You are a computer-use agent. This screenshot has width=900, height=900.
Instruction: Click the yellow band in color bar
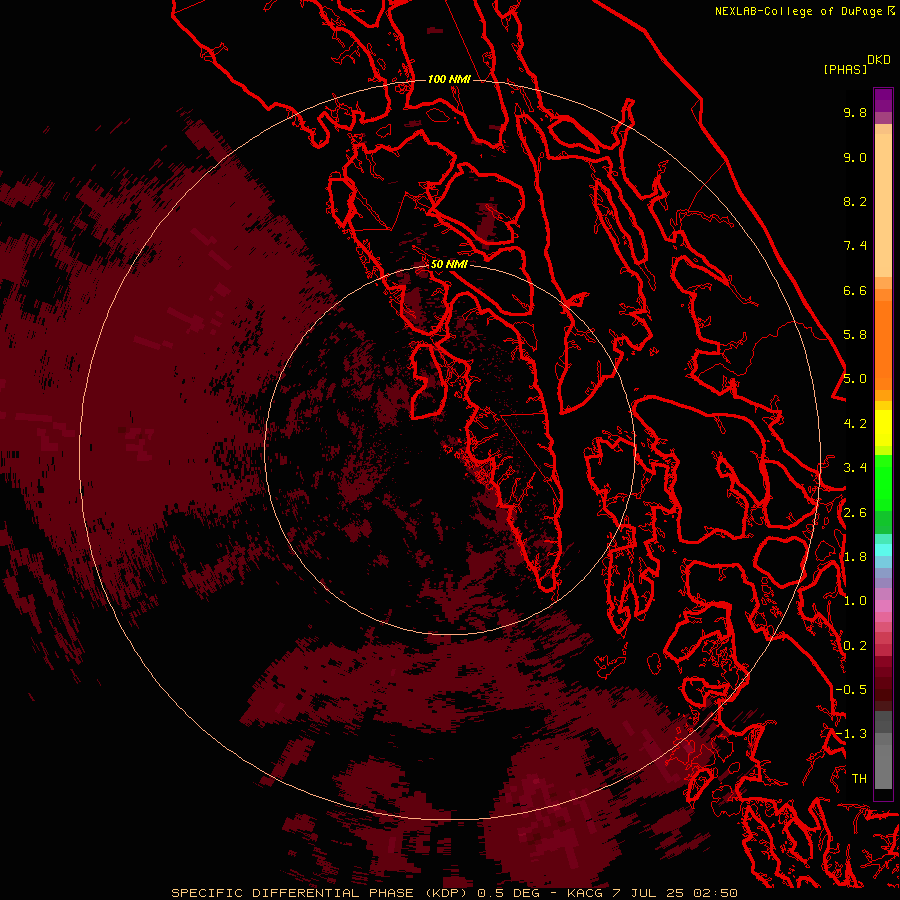[883, 428]
